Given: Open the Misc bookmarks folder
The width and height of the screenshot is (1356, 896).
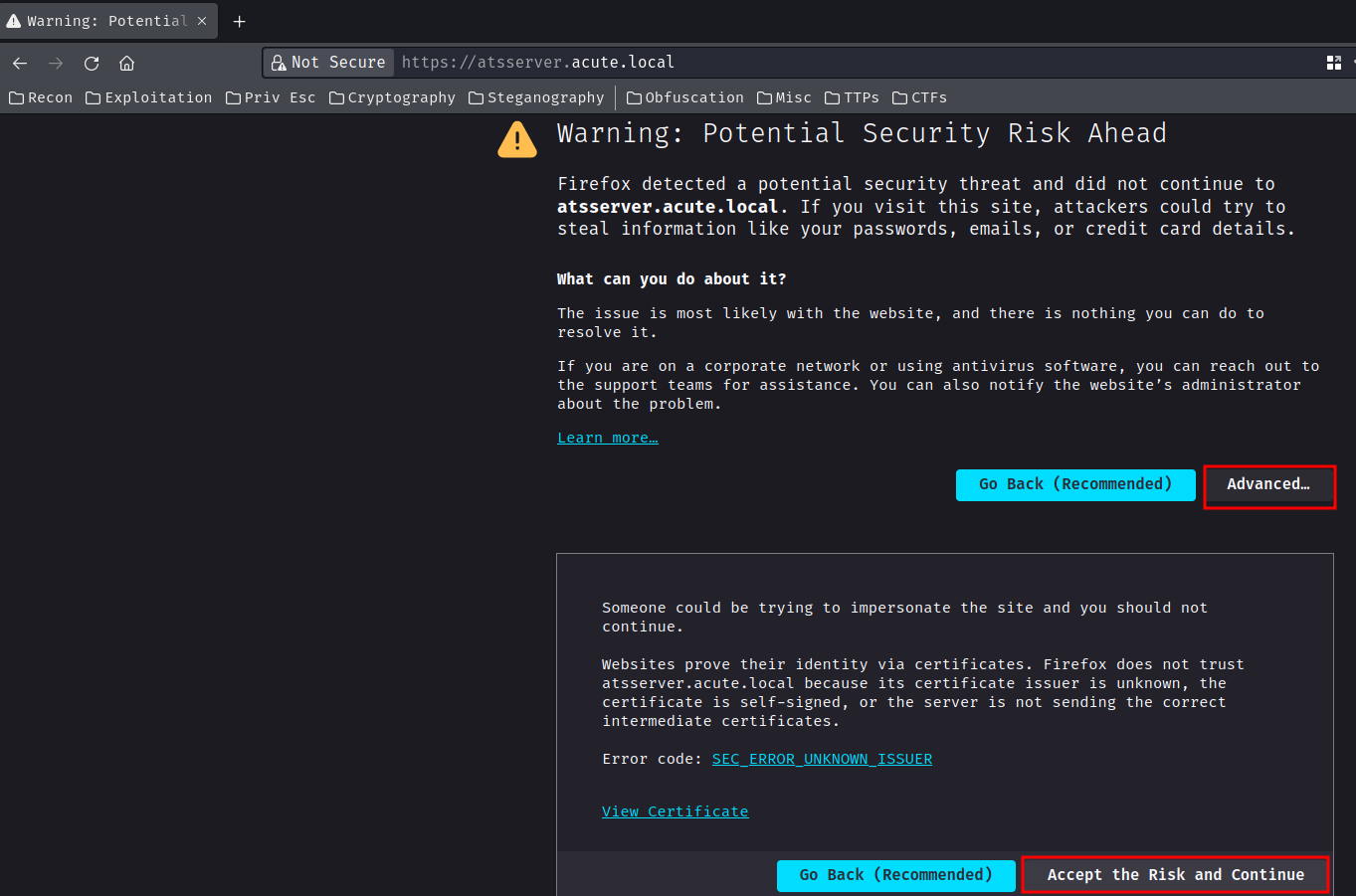Looking at the screenshot, I should (784, 97).
